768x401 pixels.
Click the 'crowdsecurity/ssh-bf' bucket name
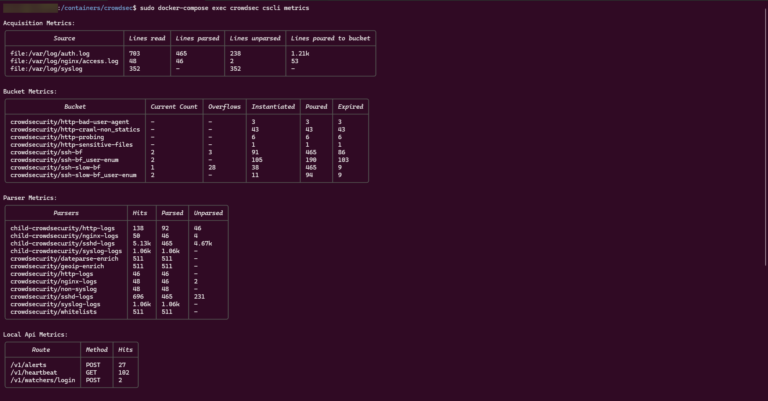pyautogui.click(x=46, y=152)
